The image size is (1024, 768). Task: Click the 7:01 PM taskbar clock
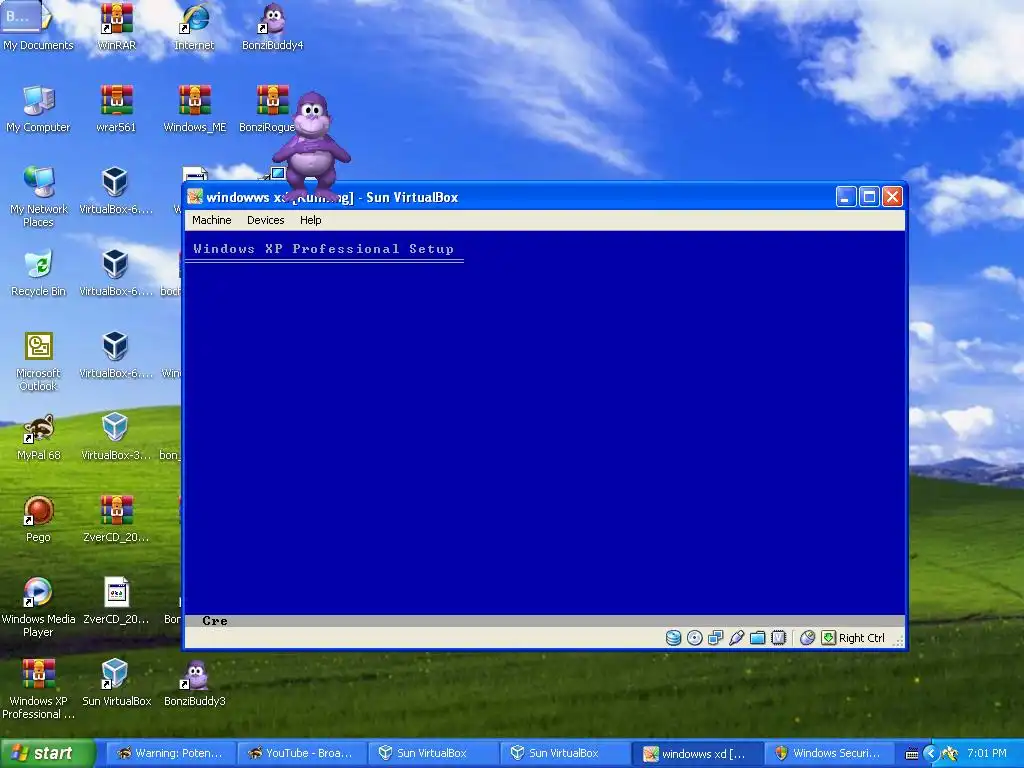[987, 753]
